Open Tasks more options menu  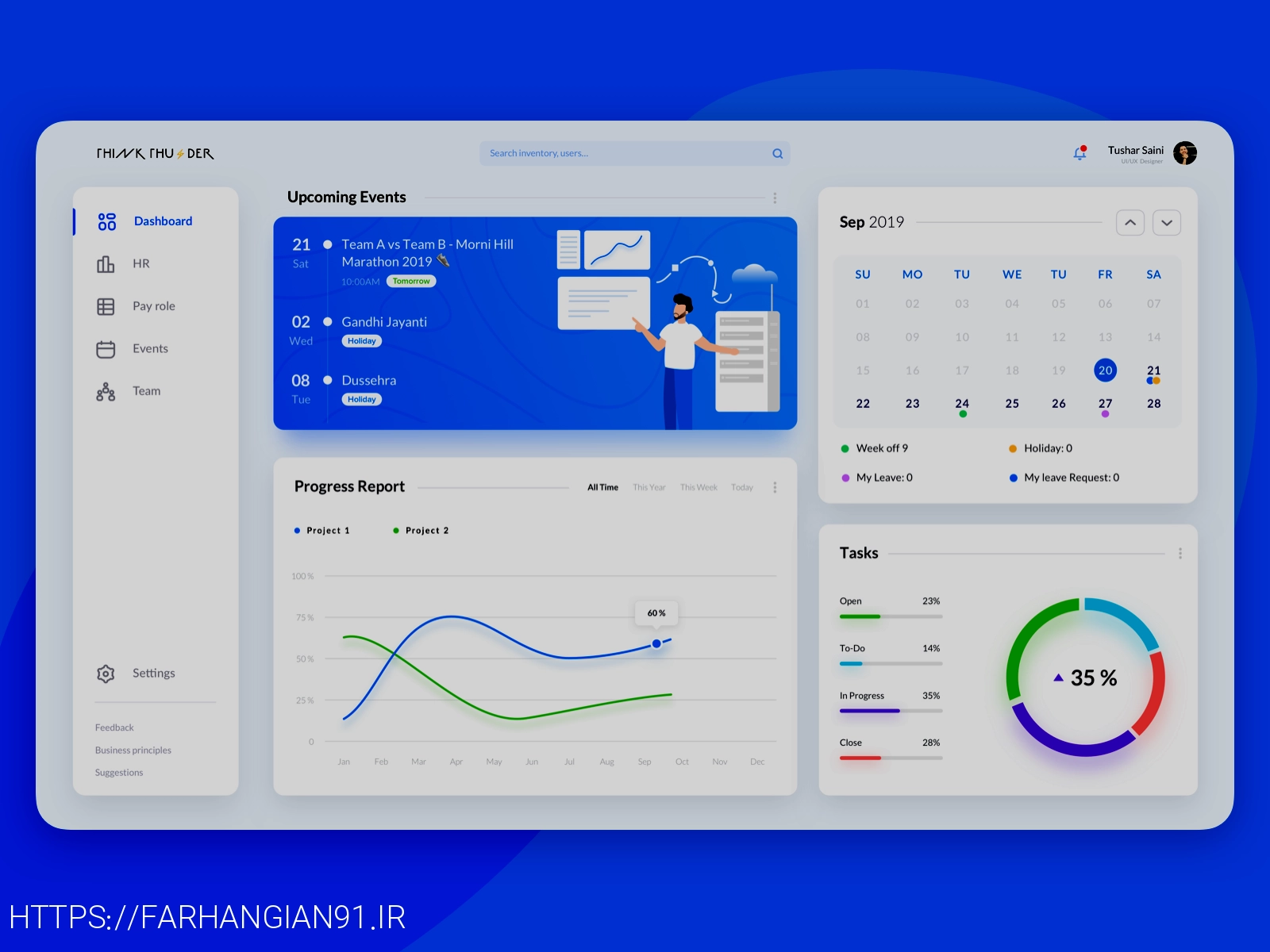tap(1180, 553)
